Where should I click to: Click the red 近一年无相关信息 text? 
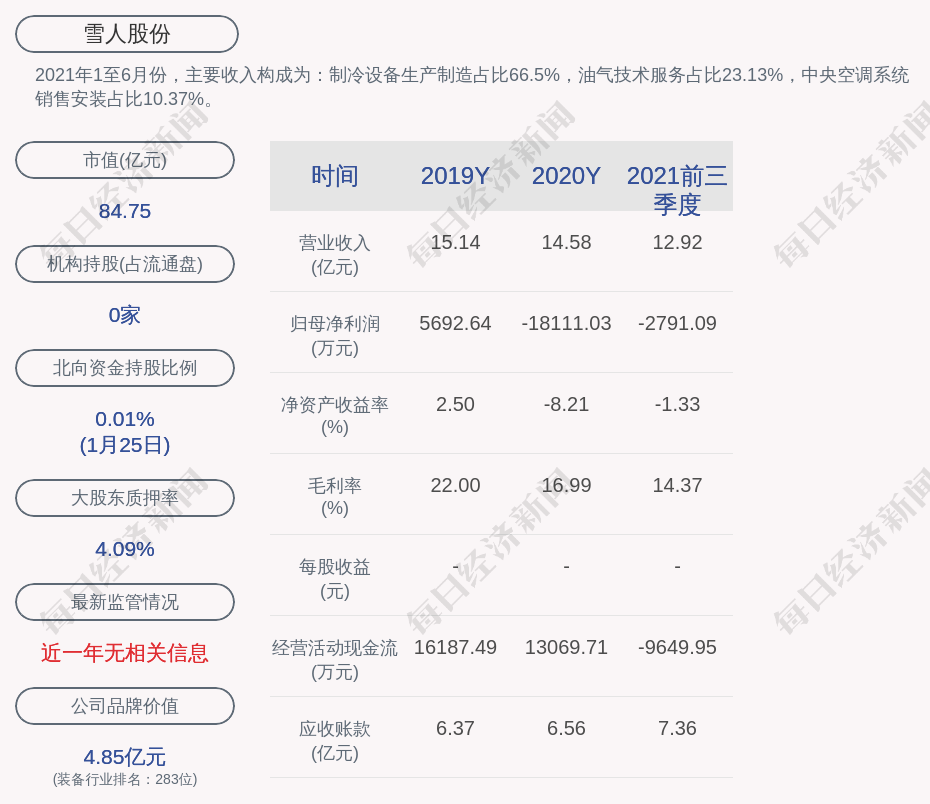(125, 653)
